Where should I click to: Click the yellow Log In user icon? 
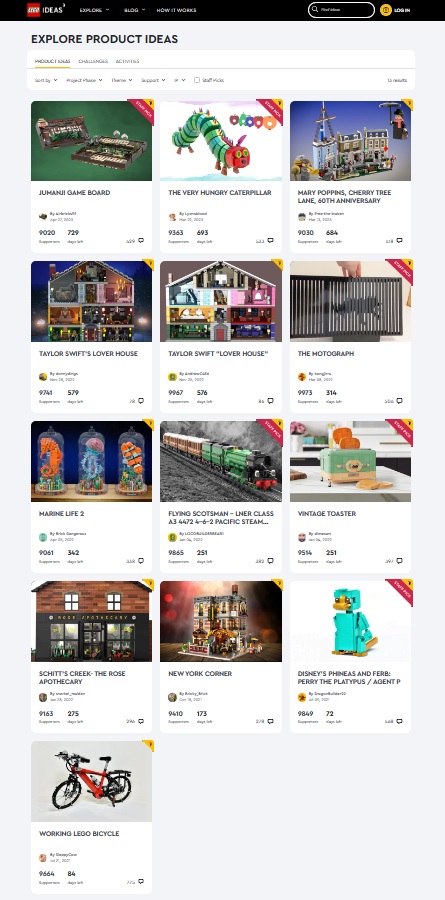pos(386,10)
